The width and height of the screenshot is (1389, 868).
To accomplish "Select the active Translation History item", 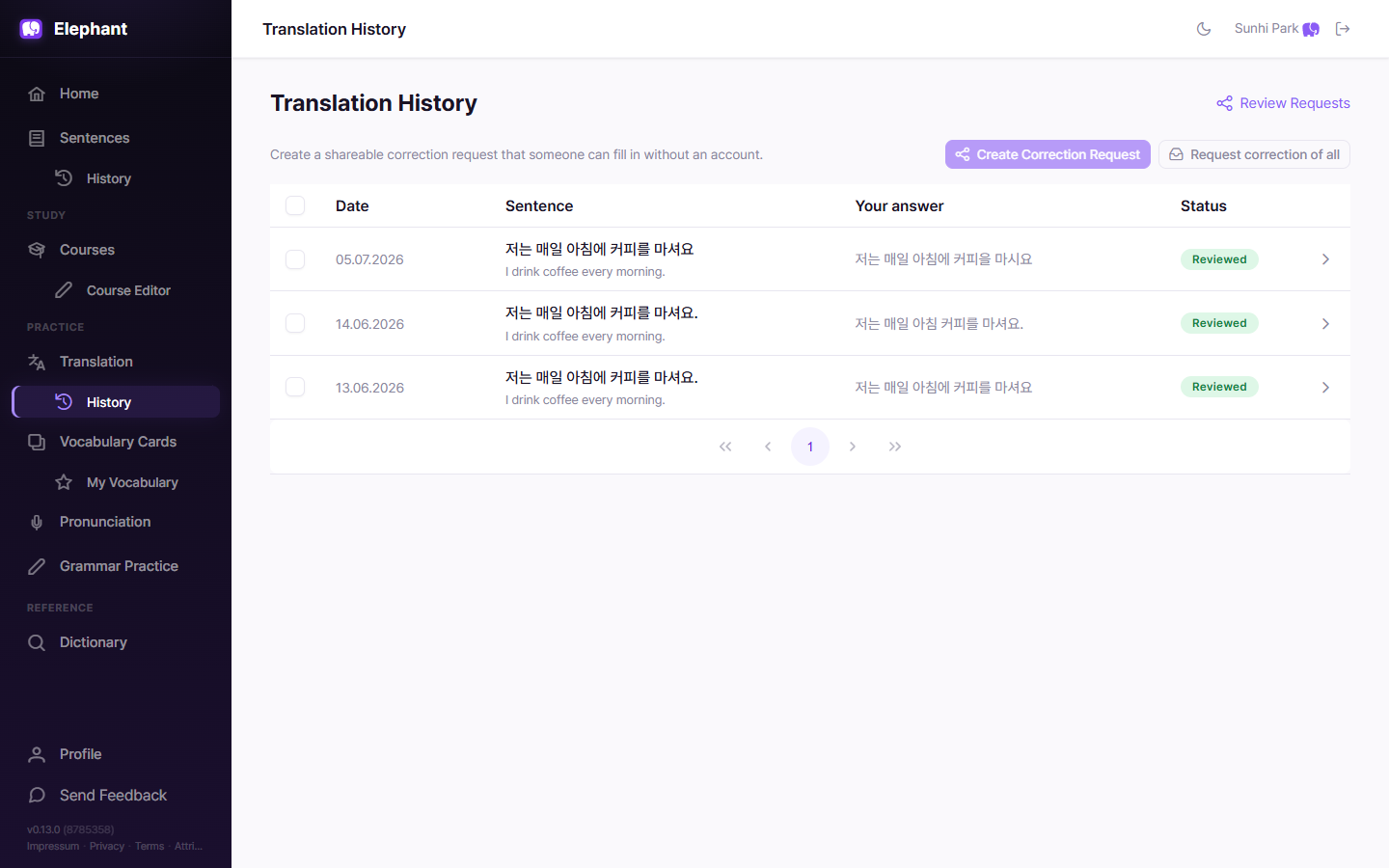I will tap(116, 402).
